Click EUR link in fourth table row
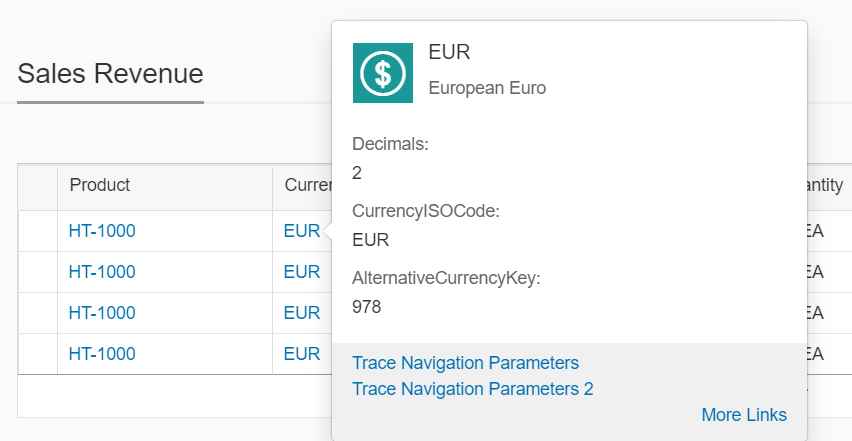This screenshot has height=441, width=852. click(x=302, y=354)
